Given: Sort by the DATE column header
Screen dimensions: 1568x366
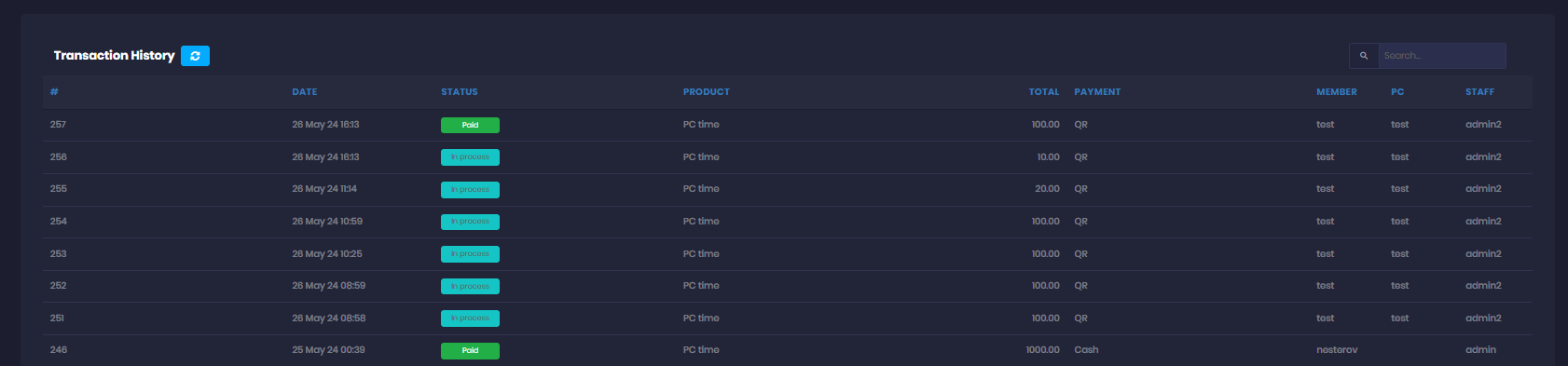Looking at the screenshot, I should pyautogui.click(x=305, y=92).
